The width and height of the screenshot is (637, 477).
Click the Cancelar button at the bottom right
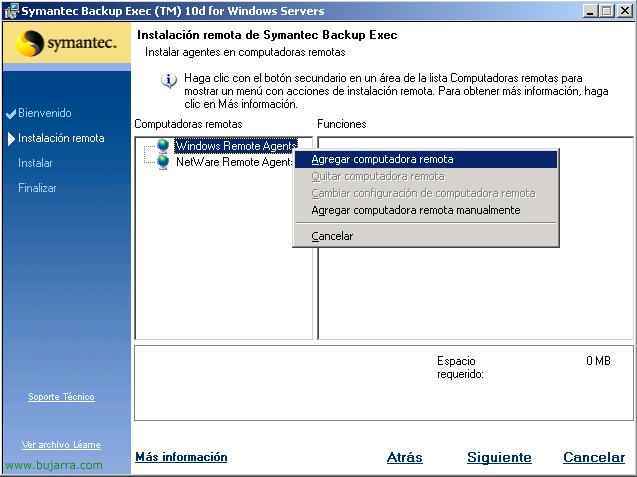pyautogui.click(x=594, y=457)
